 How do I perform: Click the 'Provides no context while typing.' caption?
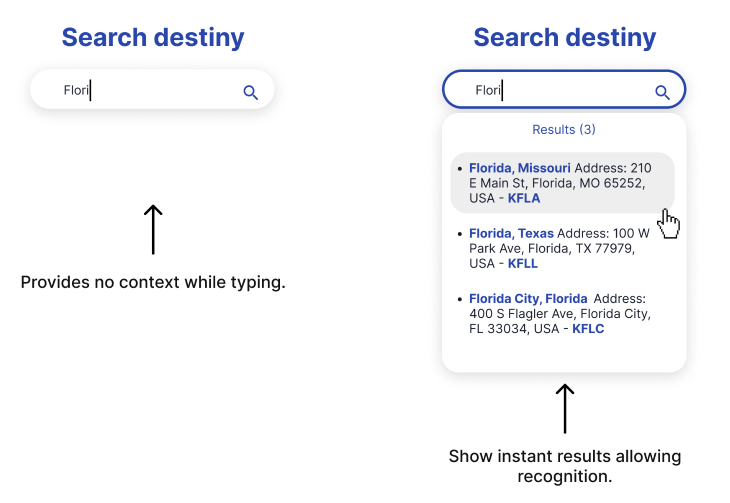[153, 282]
